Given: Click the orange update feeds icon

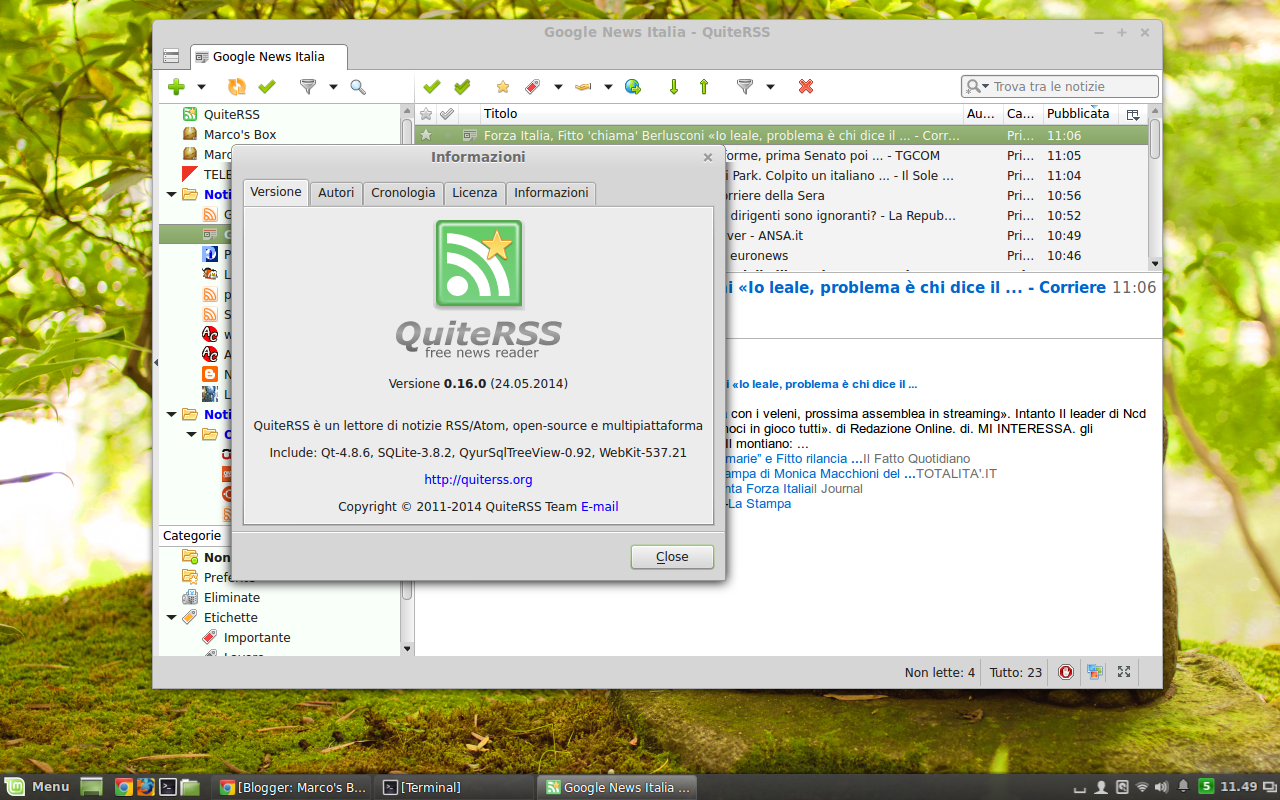Looking at the screenshot, I should coord(237,87).
